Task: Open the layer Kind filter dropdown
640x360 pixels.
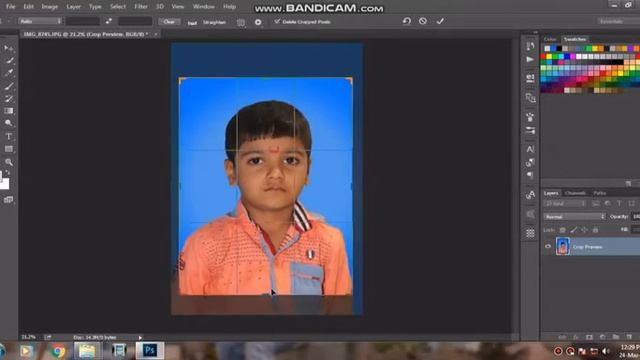Action: click(565, 203)
